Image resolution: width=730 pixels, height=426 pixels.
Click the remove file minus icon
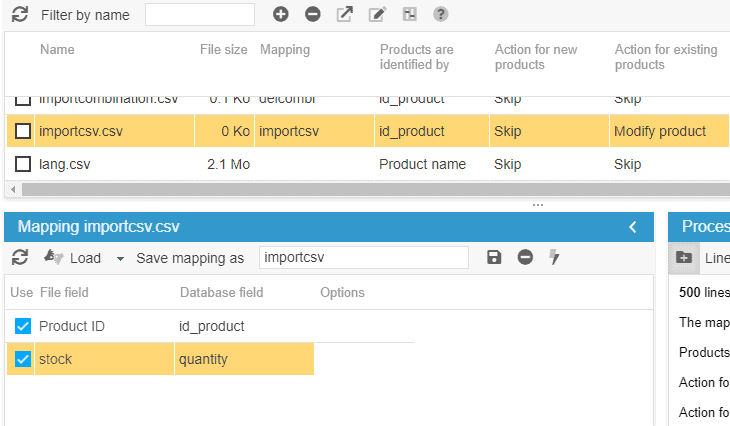[313, 15]
